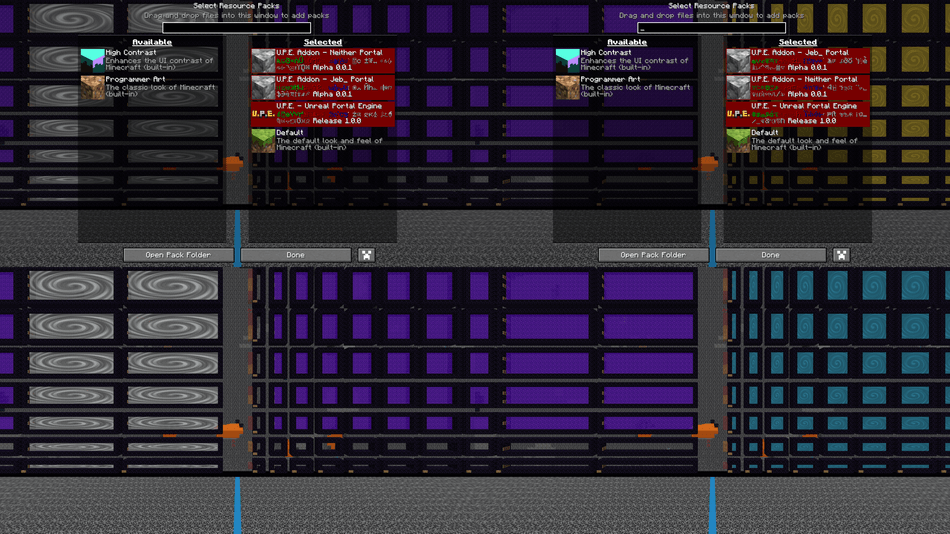
Task: Click the 'Available' heading in right screen
Action: click(x=627, y=42)
